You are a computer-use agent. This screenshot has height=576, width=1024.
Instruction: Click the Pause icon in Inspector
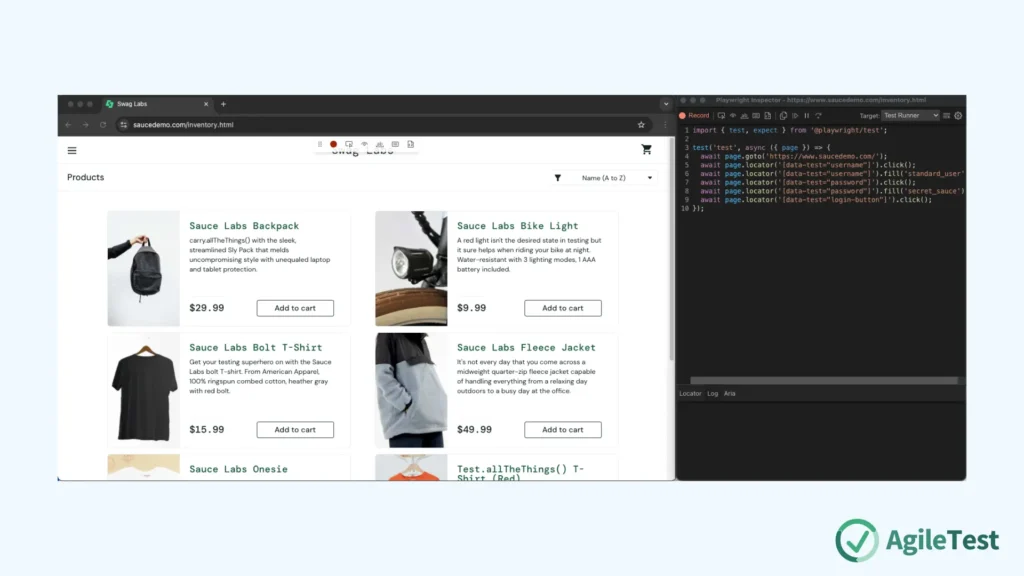point(807,116)
